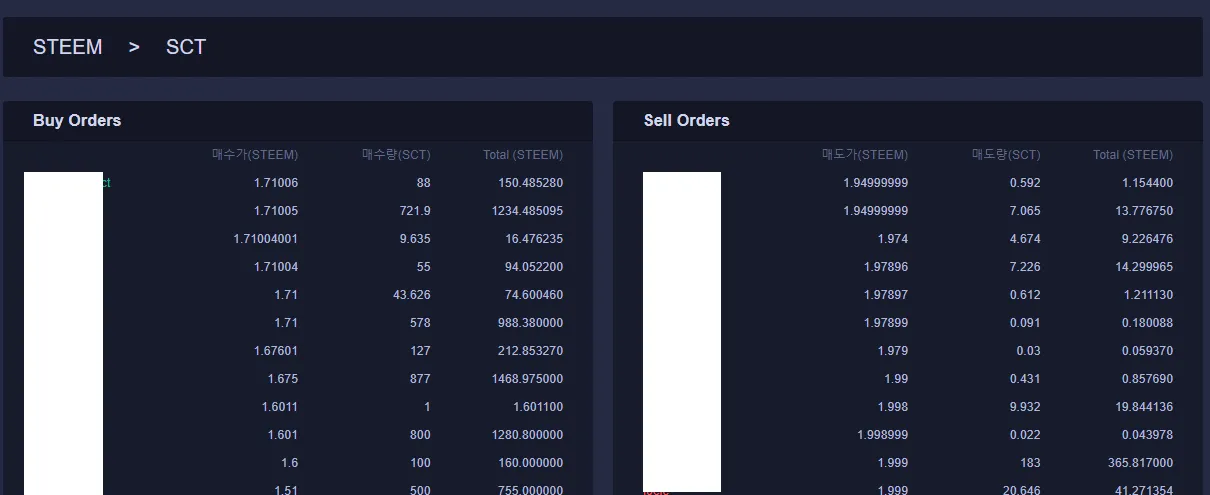Screen dimensions: 1210x495
Task: Click the STEEM label in header
Action: click(67, 47)
